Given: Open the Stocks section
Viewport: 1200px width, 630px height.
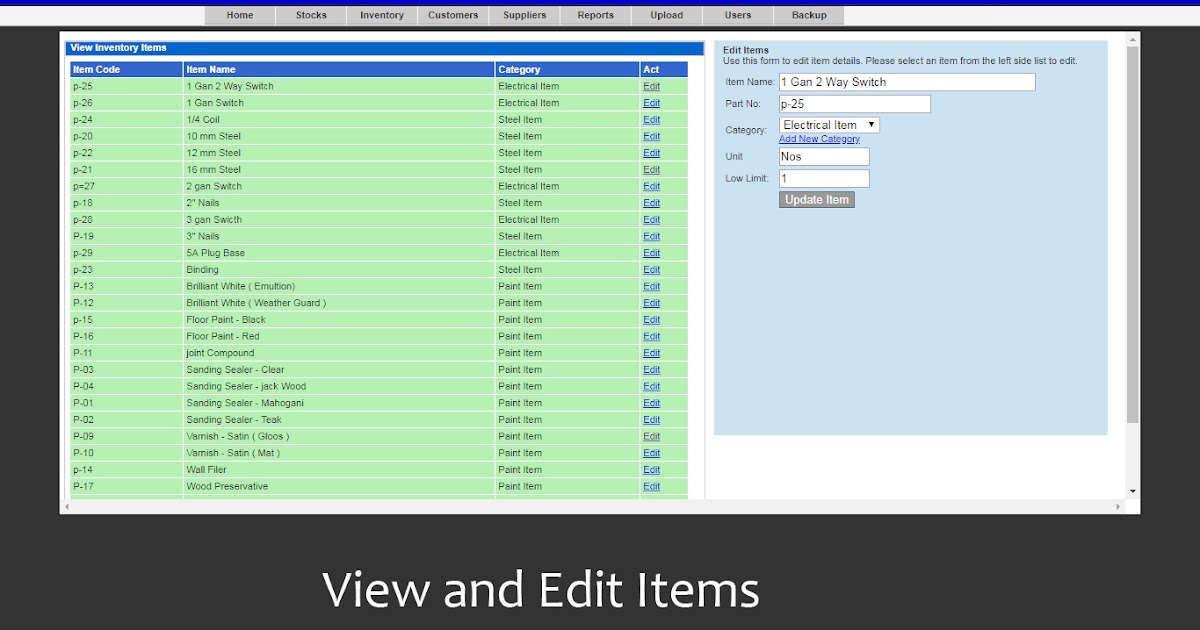Looking at the screenshot, I should [x=310, y=15].
